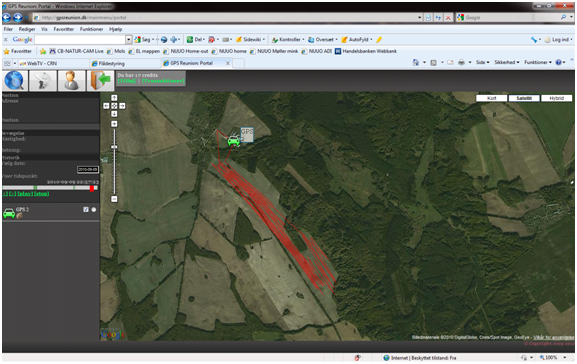Click the stop link under the timeline

click(41, 194)
